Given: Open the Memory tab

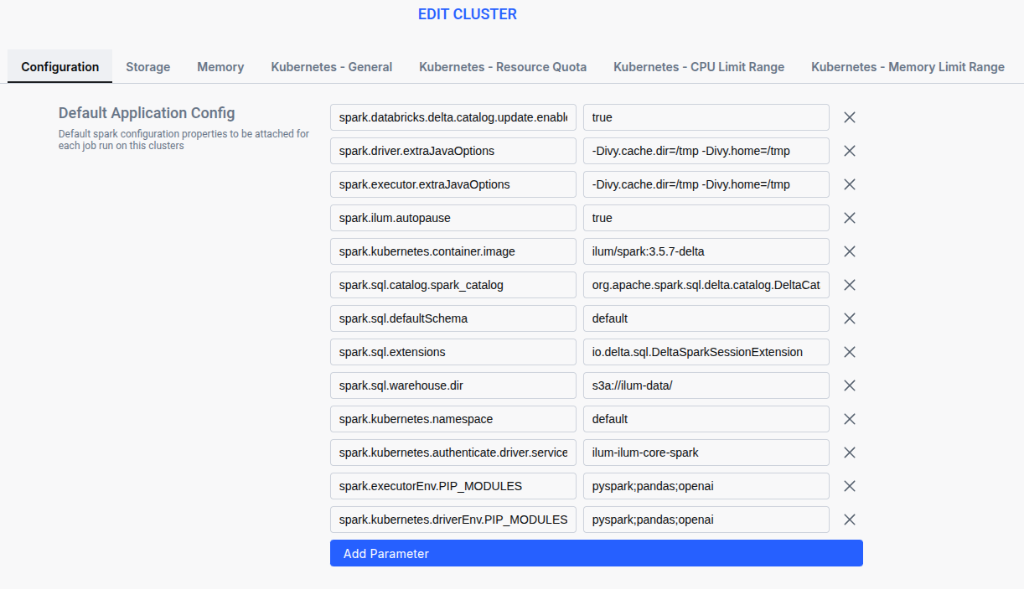Looking at the screenshot, I should 220,67.
